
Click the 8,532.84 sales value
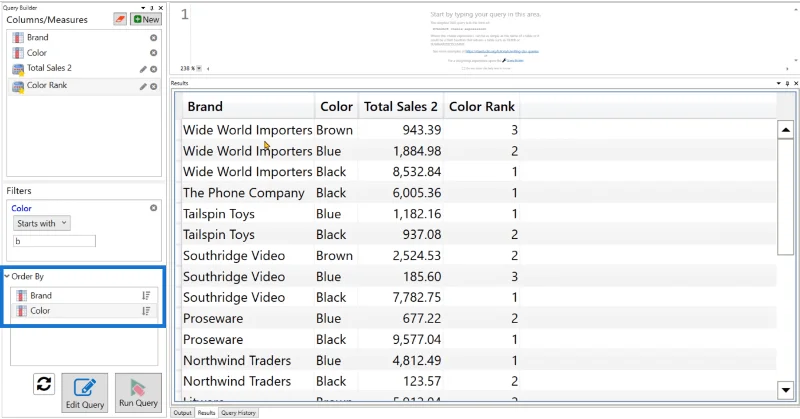pos(416,172)
